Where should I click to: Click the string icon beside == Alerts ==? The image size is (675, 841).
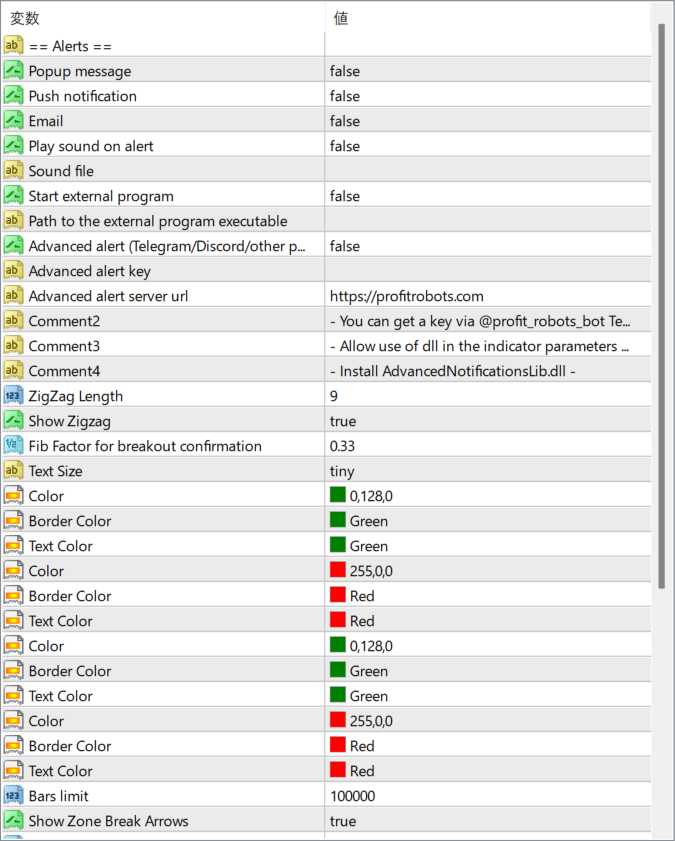pos(13,46)
